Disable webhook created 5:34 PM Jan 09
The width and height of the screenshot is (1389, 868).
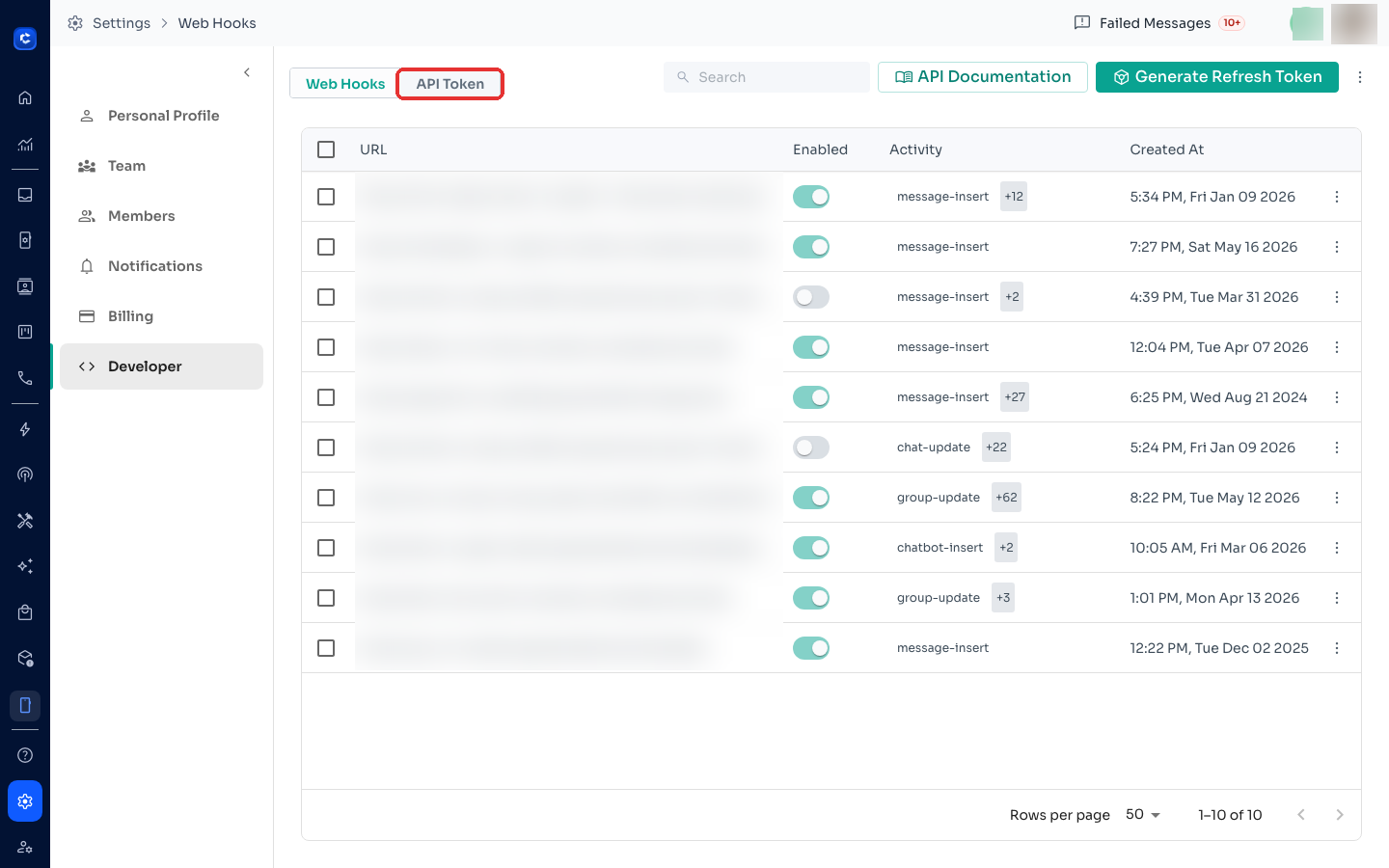click(x=811, y=197)
